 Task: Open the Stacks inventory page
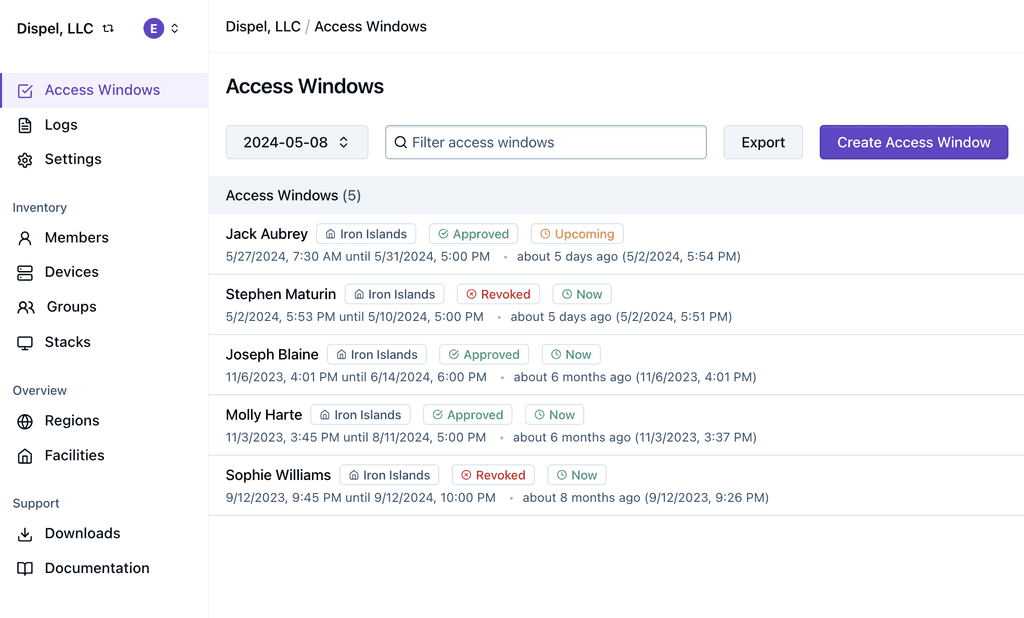click(x=65, y=341)
